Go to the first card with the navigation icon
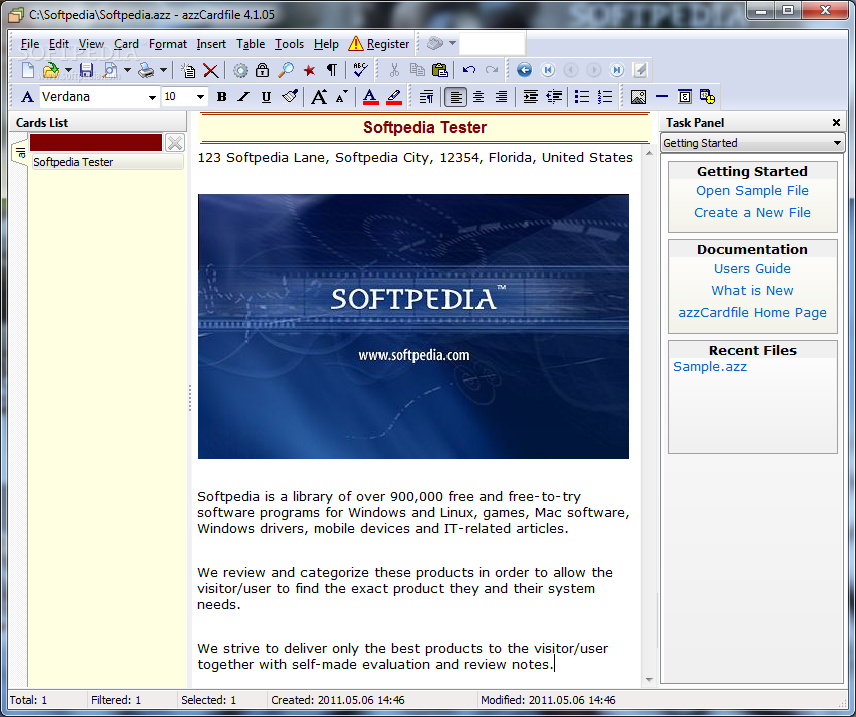This screenshot has height=717, width=856. [x=548, y=70]
